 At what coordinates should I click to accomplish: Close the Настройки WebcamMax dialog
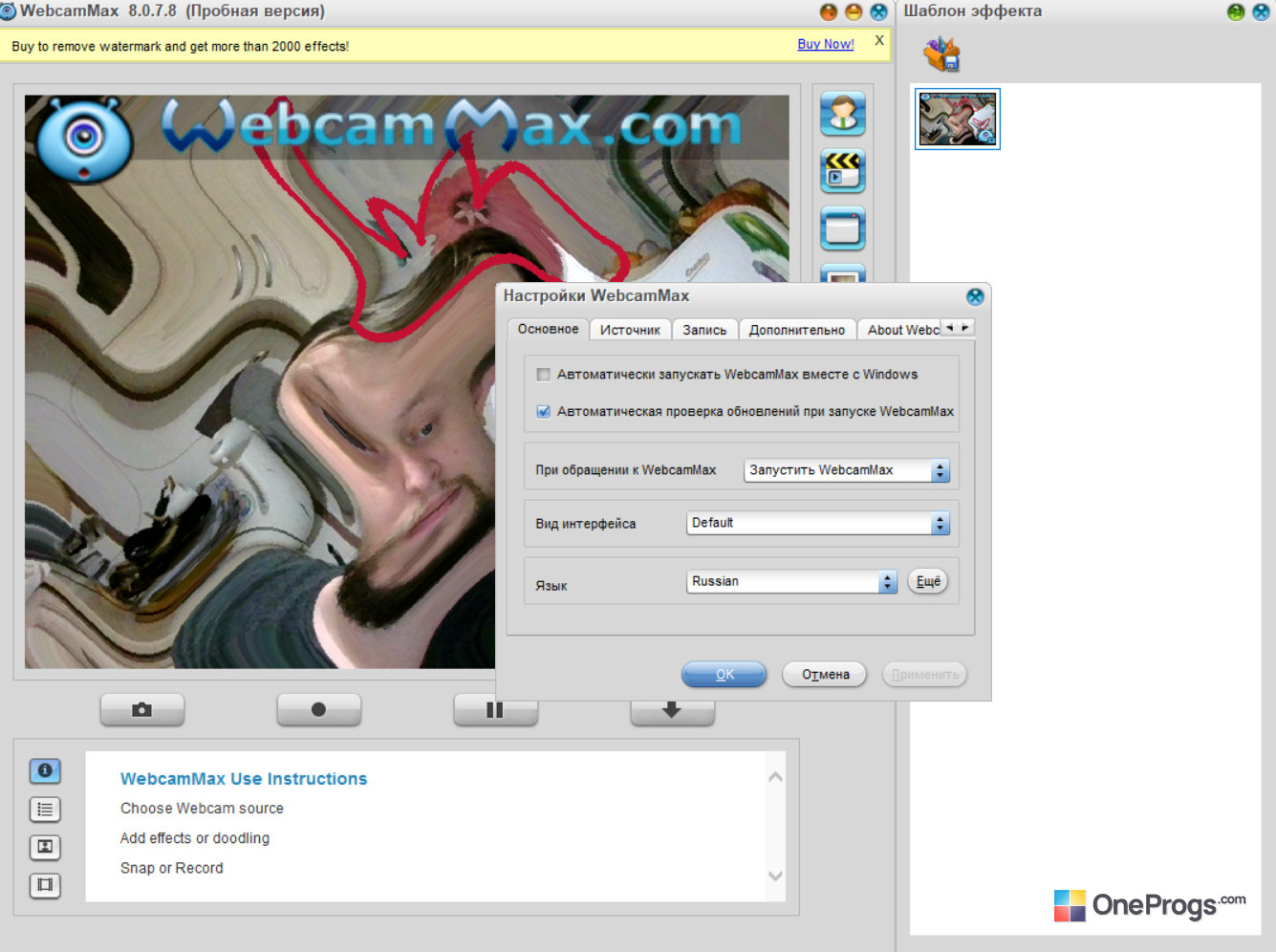coord(975,296)
